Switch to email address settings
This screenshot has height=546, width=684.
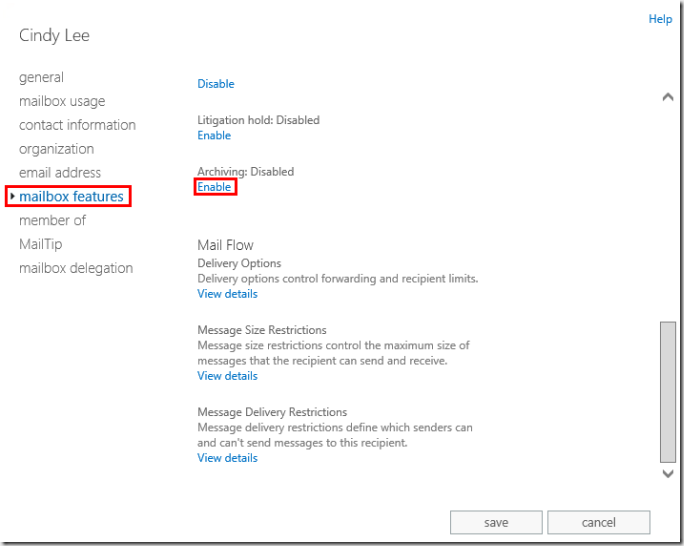click(x=60, y=172)
